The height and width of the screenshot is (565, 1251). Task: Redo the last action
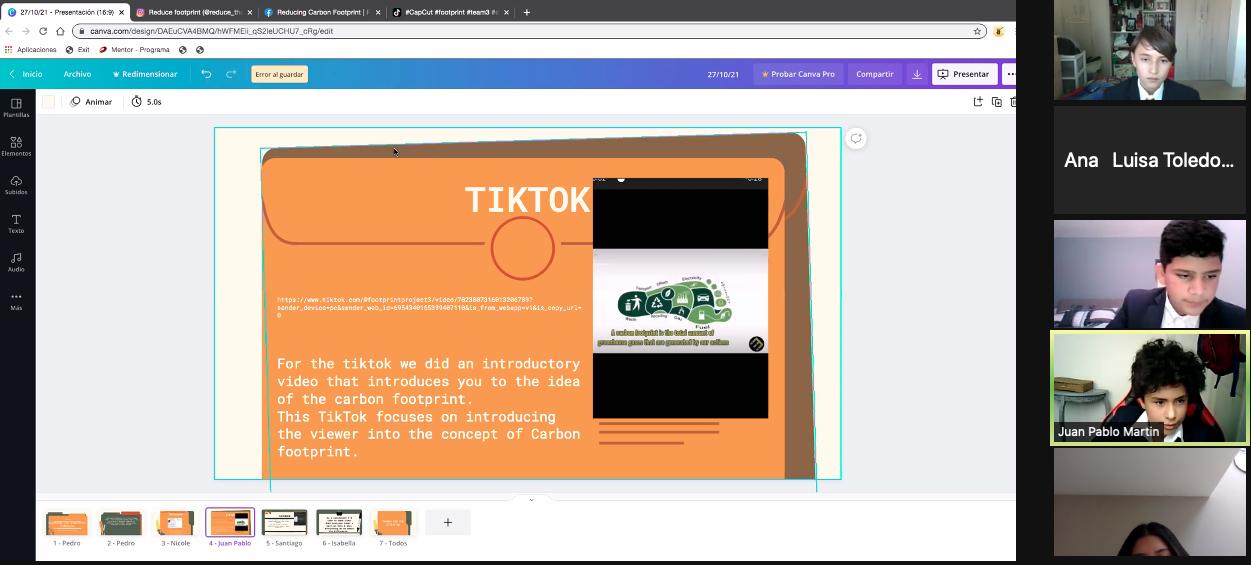[x=231, y=74]
